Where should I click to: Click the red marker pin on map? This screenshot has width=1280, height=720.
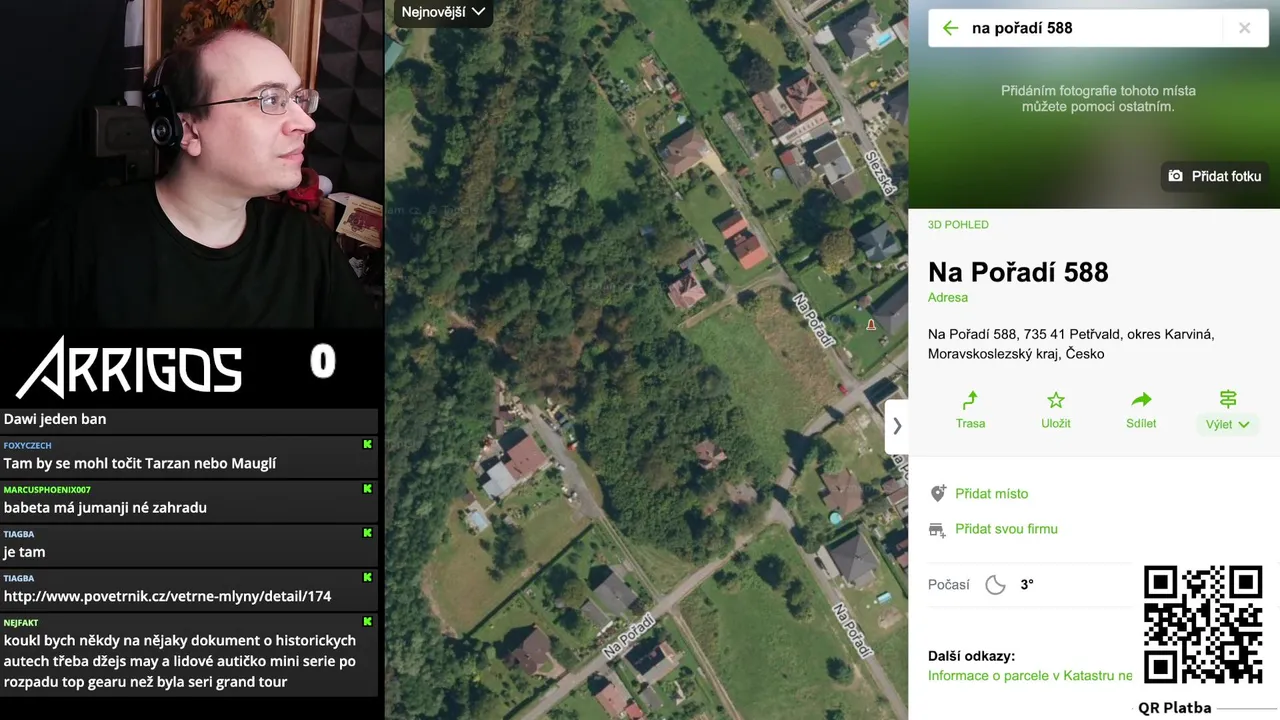coord(871,325)
